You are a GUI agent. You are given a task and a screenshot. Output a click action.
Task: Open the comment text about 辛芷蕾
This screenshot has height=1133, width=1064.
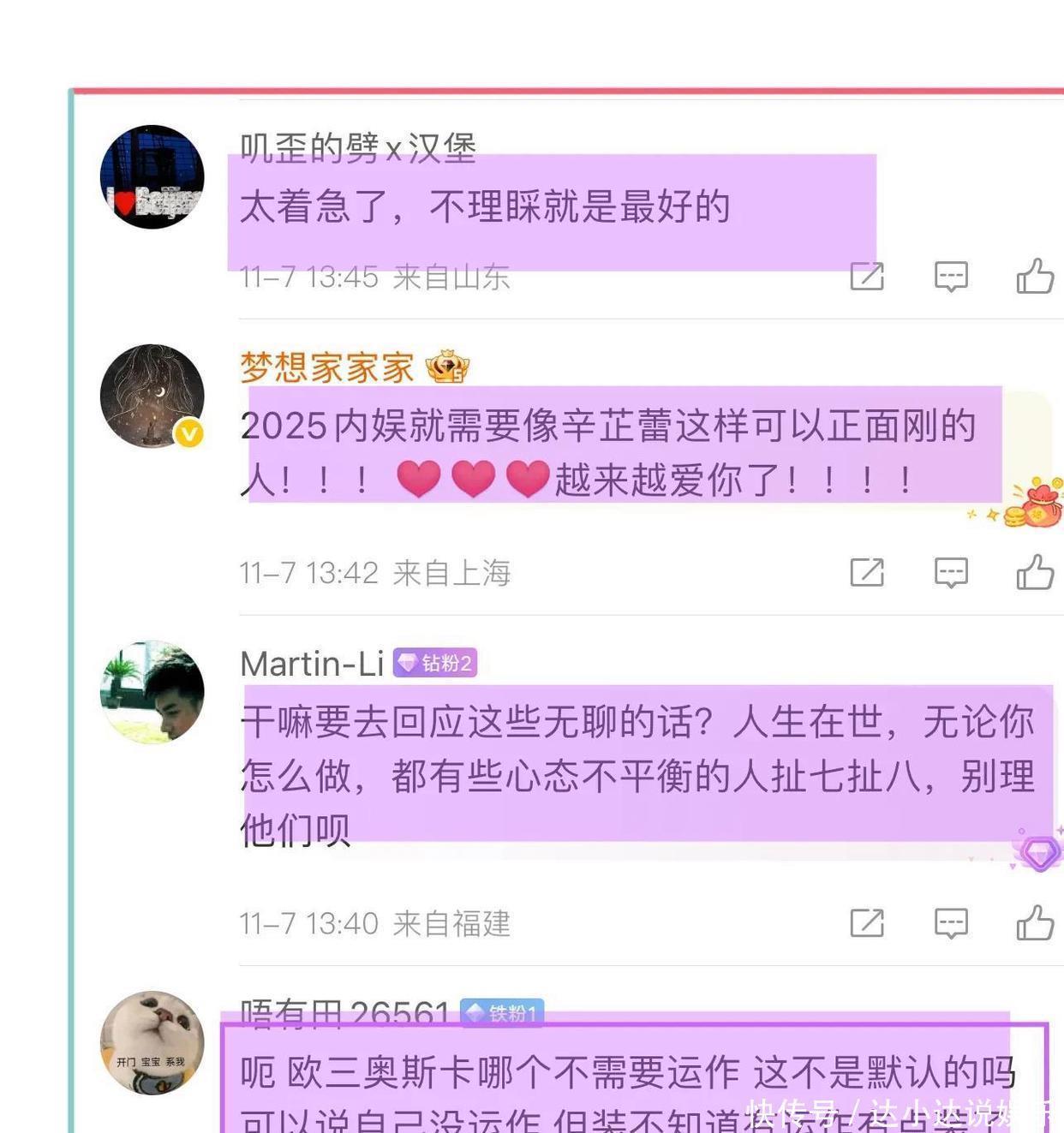(608, 451)
